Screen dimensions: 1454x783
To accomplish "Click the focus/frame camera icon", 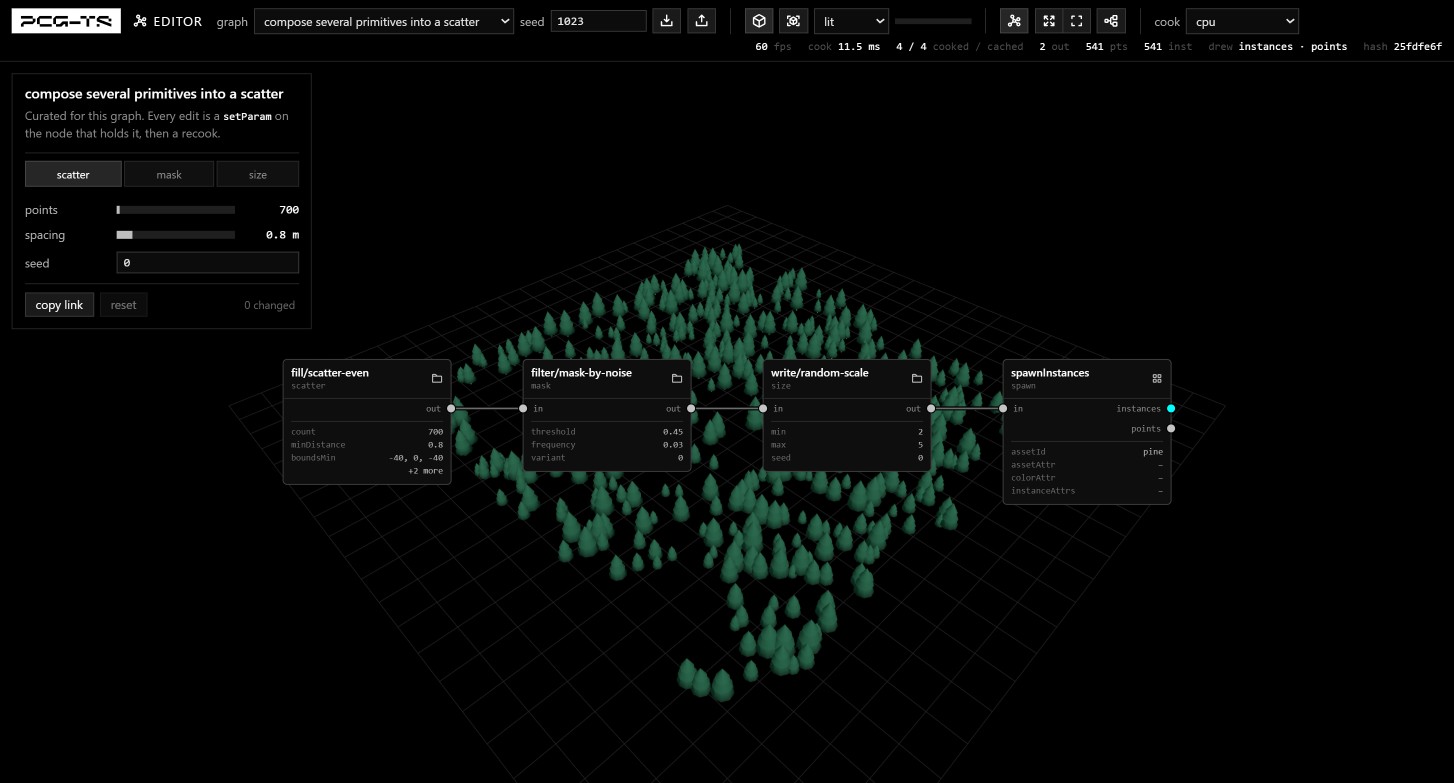I will click(x=793, y=21).
